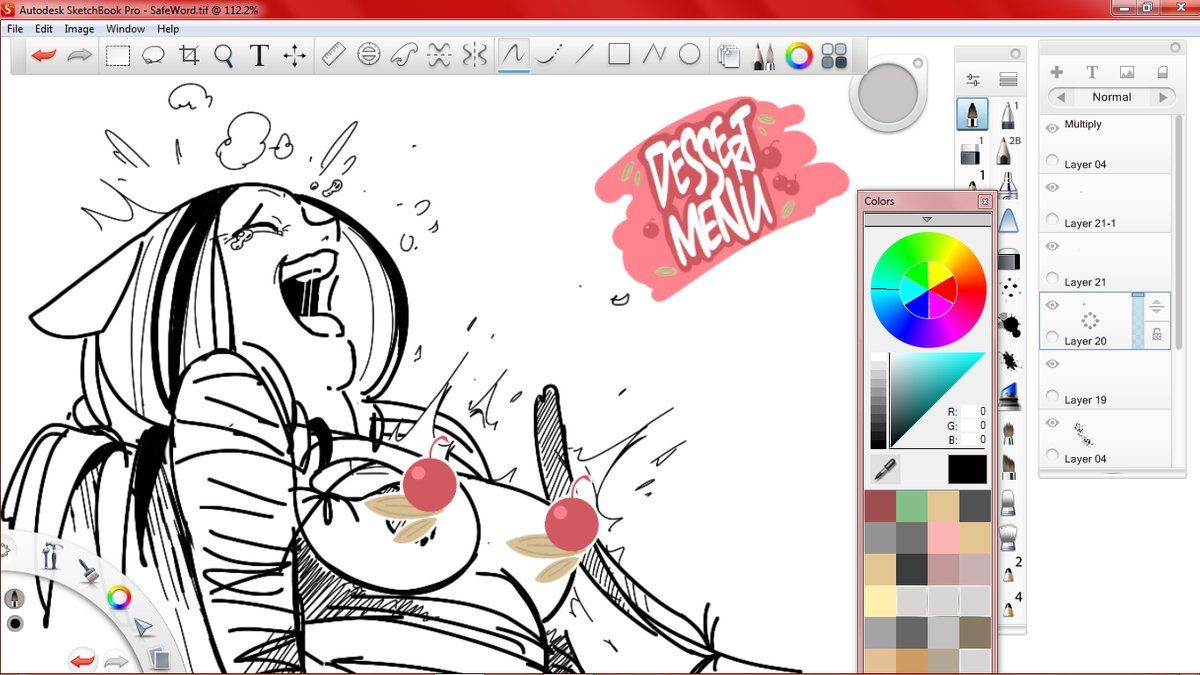Open the Window menu
Viewport: 1200px width, 675px height.
[125, 29]
